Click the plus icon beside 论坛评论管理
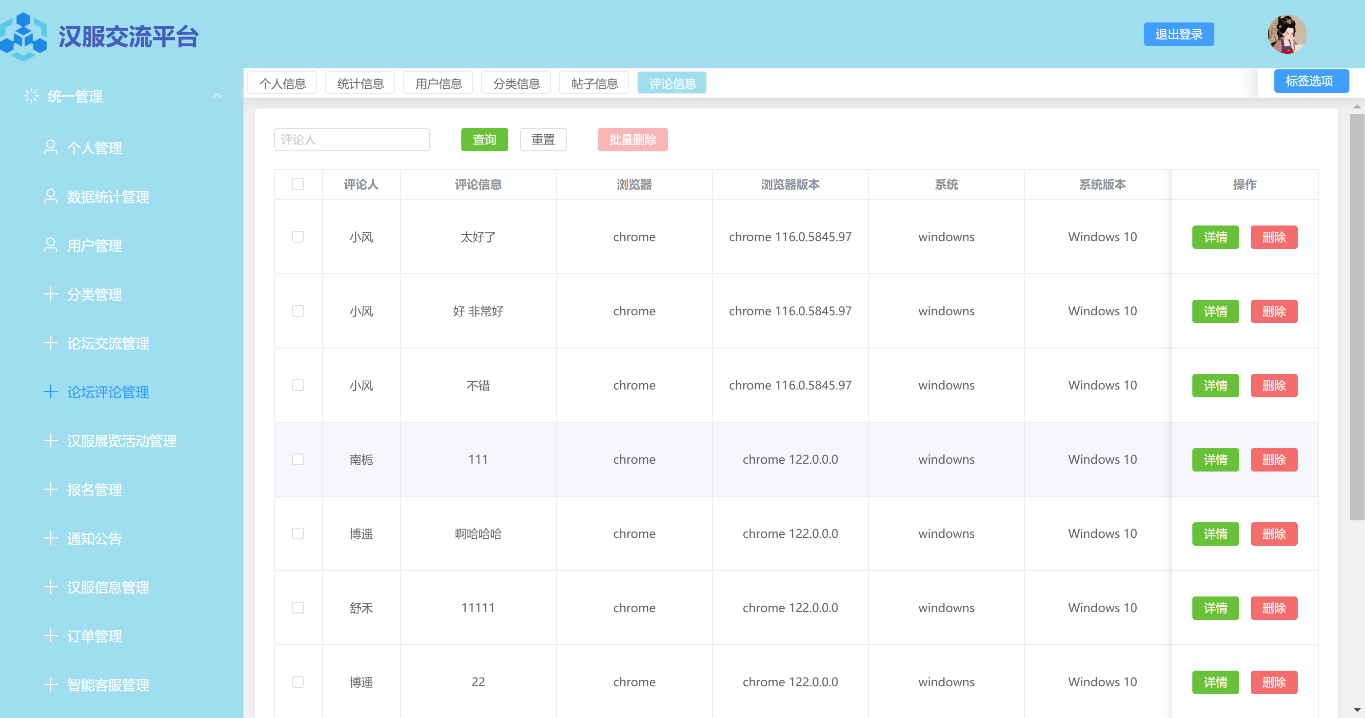Screen dimensions: 1365x718 point(50,392)
